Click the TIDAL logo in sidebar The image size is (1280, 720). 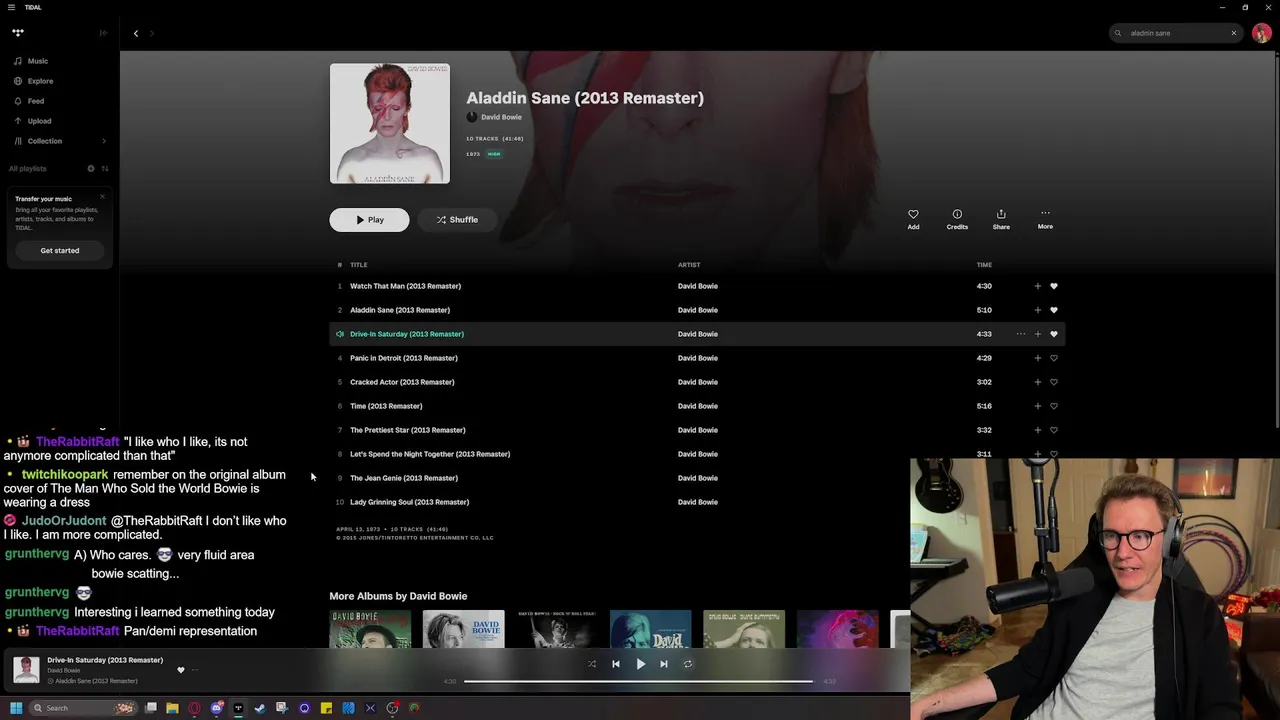(x=17, y=33)
